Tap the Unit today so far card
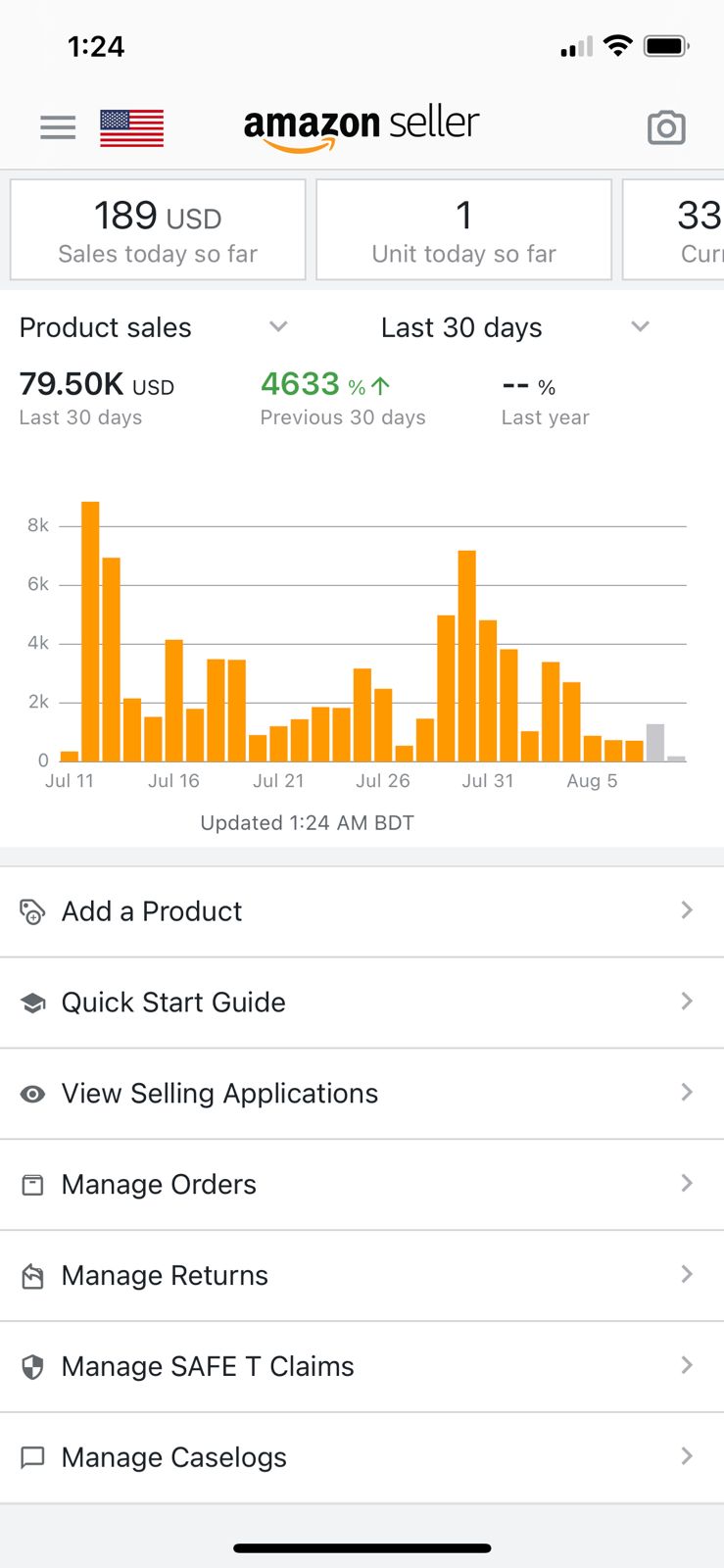This screenshot has height=1568, width=724. click(463, 230)
